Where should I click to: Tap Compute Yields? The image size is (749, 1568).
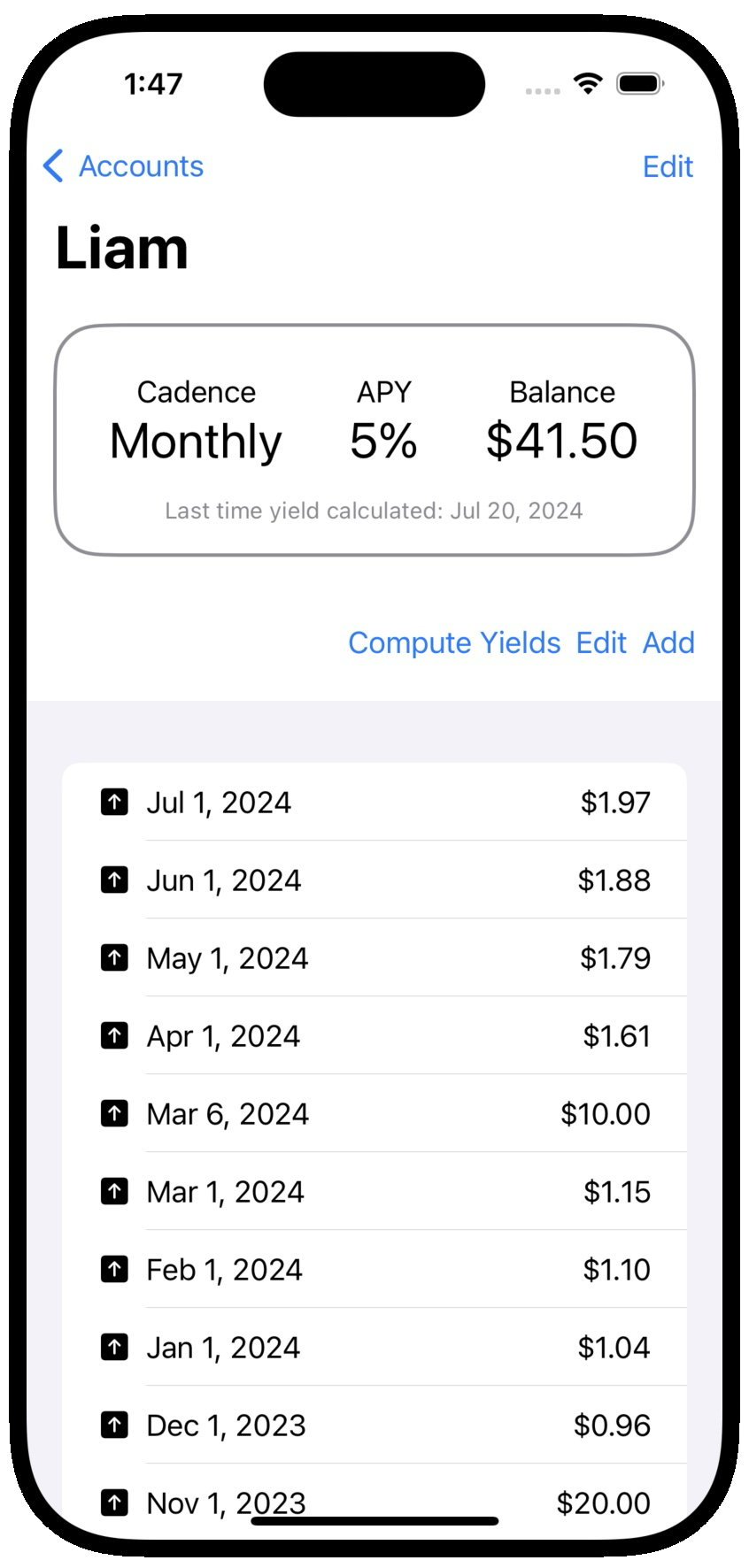tap(454, 642)
